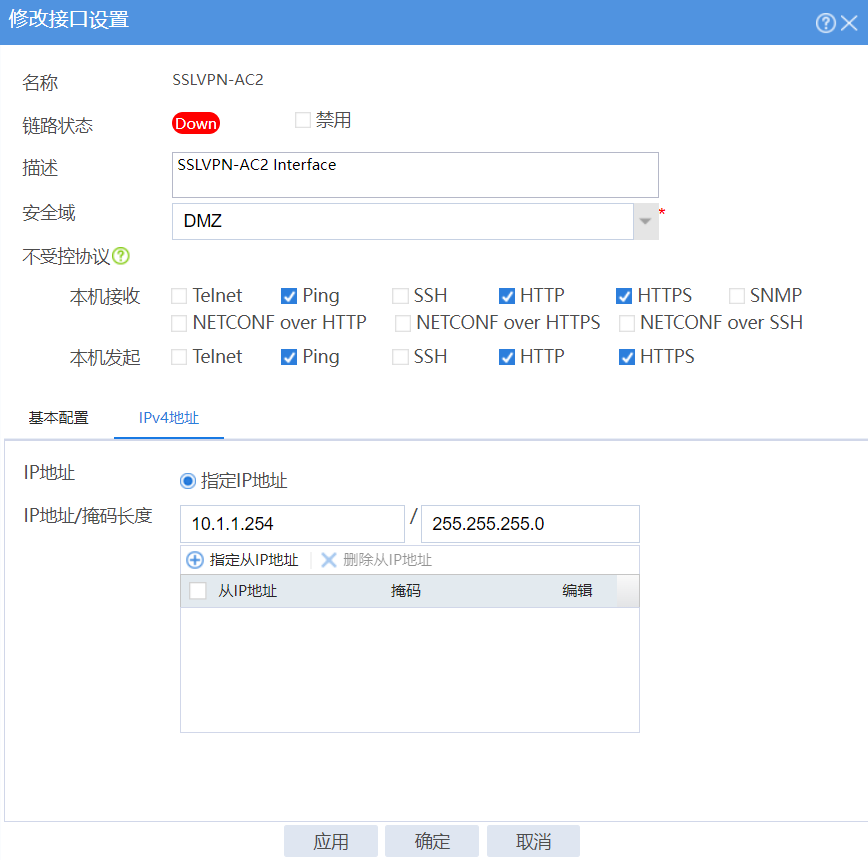The height and width of the screenshot is (860, 868).
Task: Uncheck Ping under 本机接收
Action: pyautogui.click(x=289, y=296)
